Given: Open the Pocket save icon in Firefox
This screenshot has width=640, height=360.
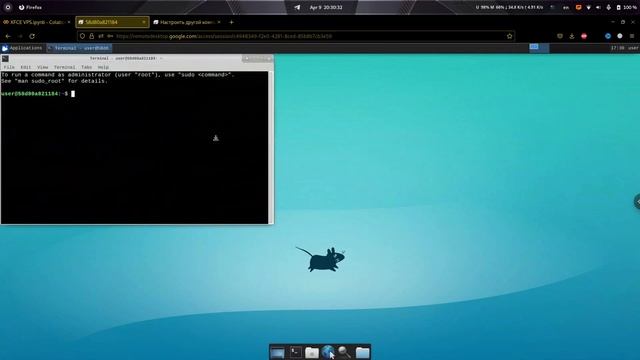Looking at the screenshot, I should tap(560, 36).
